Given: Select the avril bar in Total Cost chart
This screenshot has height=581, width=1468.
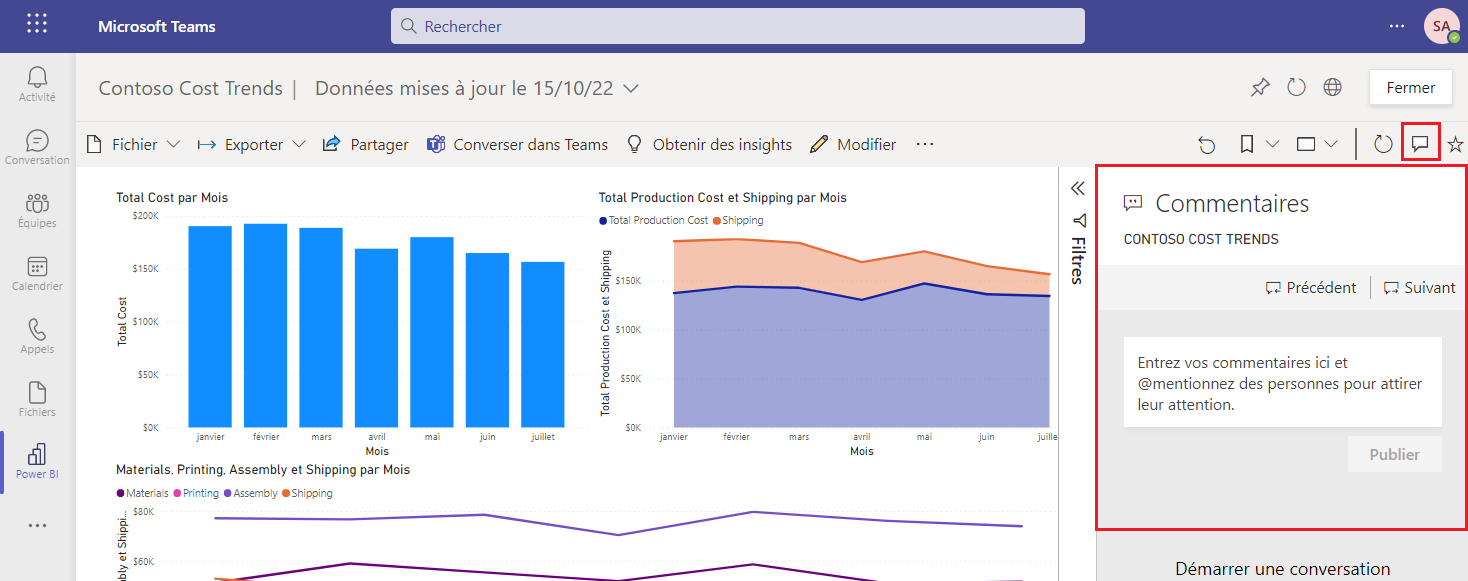Looking at the screenshot, I should pyautogui.click(x=376, y=338).
